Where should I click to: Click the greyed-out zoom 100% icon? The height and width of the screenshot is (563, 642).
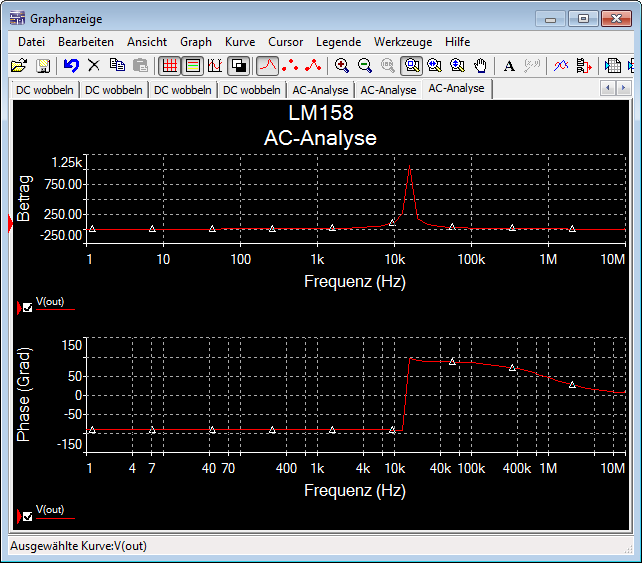[387, 66]
